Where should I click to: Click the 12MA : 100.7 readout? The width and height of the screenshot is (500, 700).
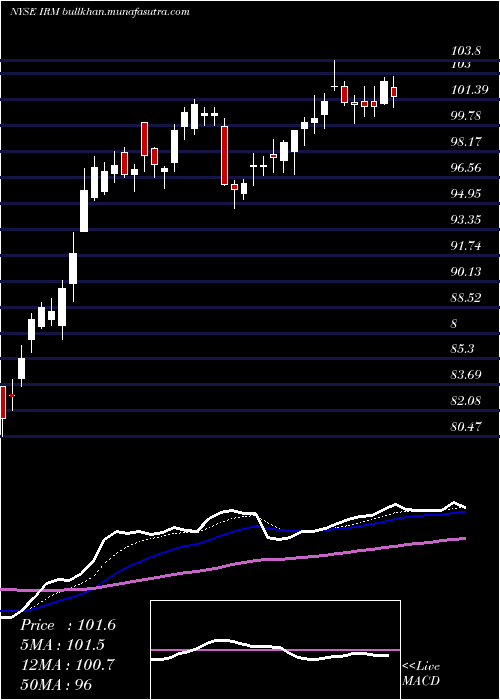68,665
